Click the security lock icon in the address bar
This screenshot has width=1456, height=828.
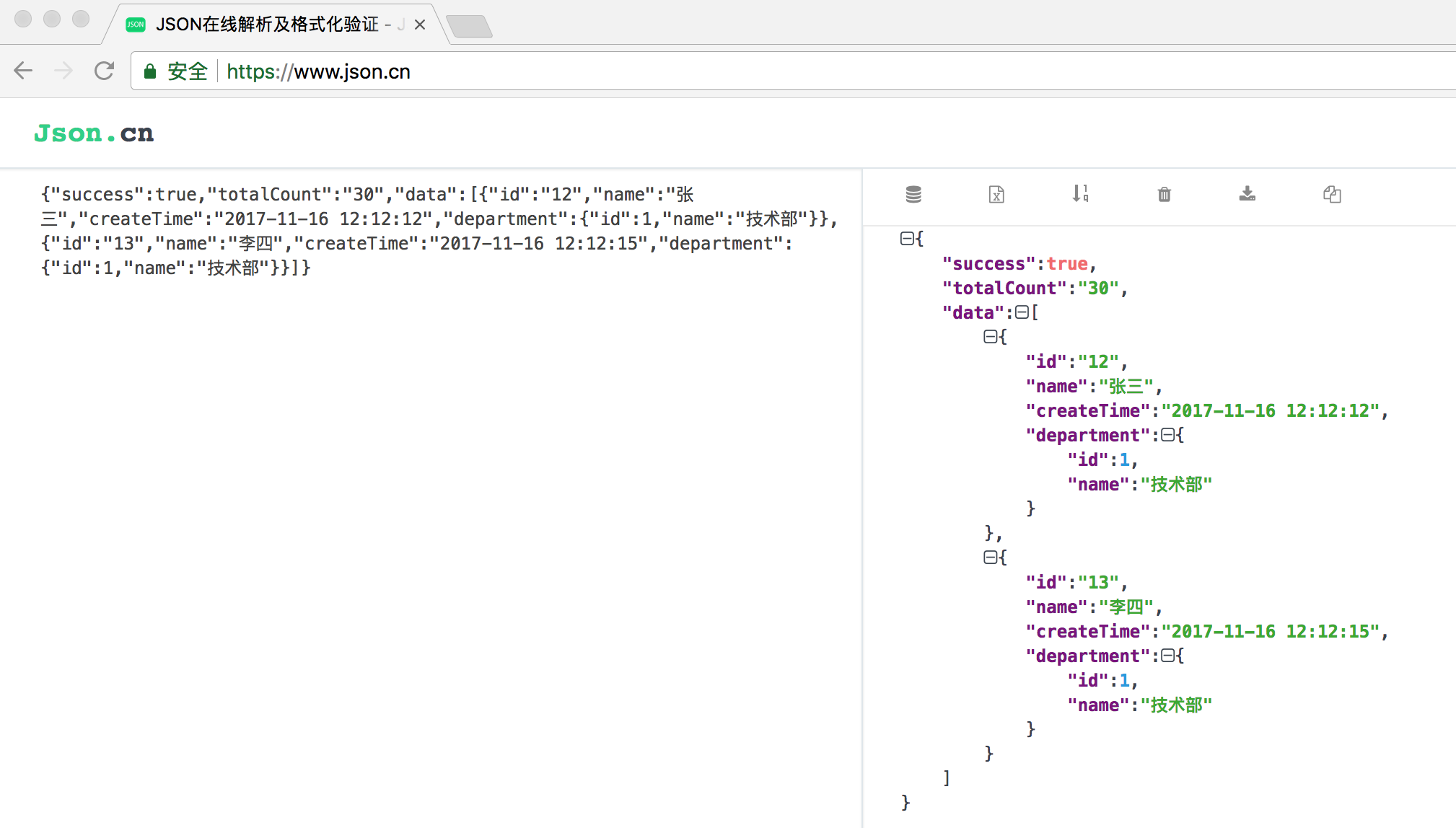[x=150, y=71]
